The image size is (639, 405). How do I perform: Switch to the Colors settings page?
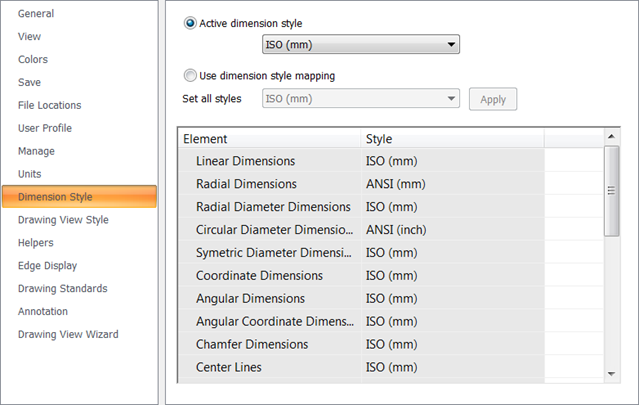(x=33, y=59)
